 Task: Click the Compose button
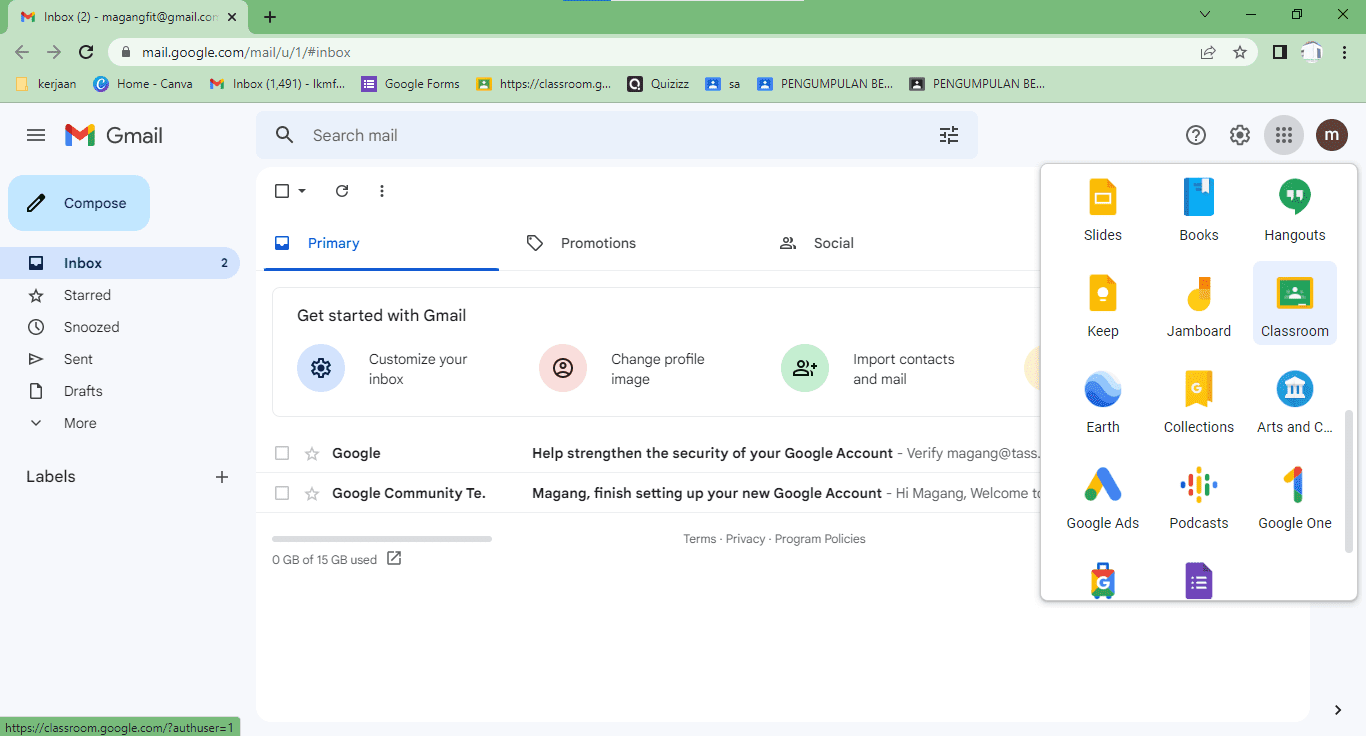tap(78, 202)
